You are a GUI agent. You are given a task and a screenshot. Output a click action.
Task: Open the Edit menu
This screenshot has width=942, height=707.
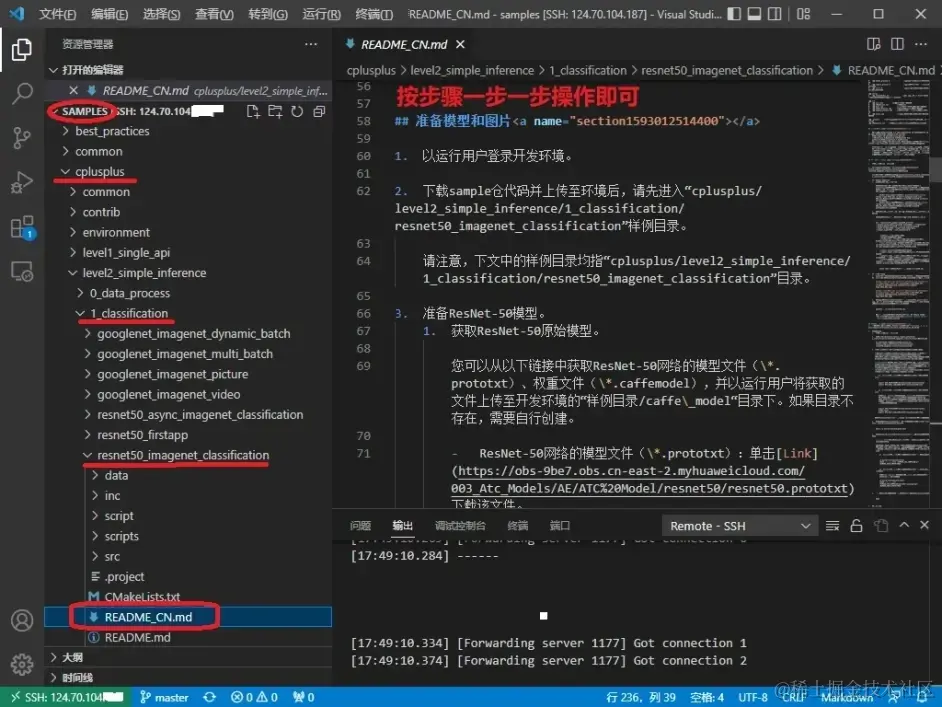tap(109, 14)
